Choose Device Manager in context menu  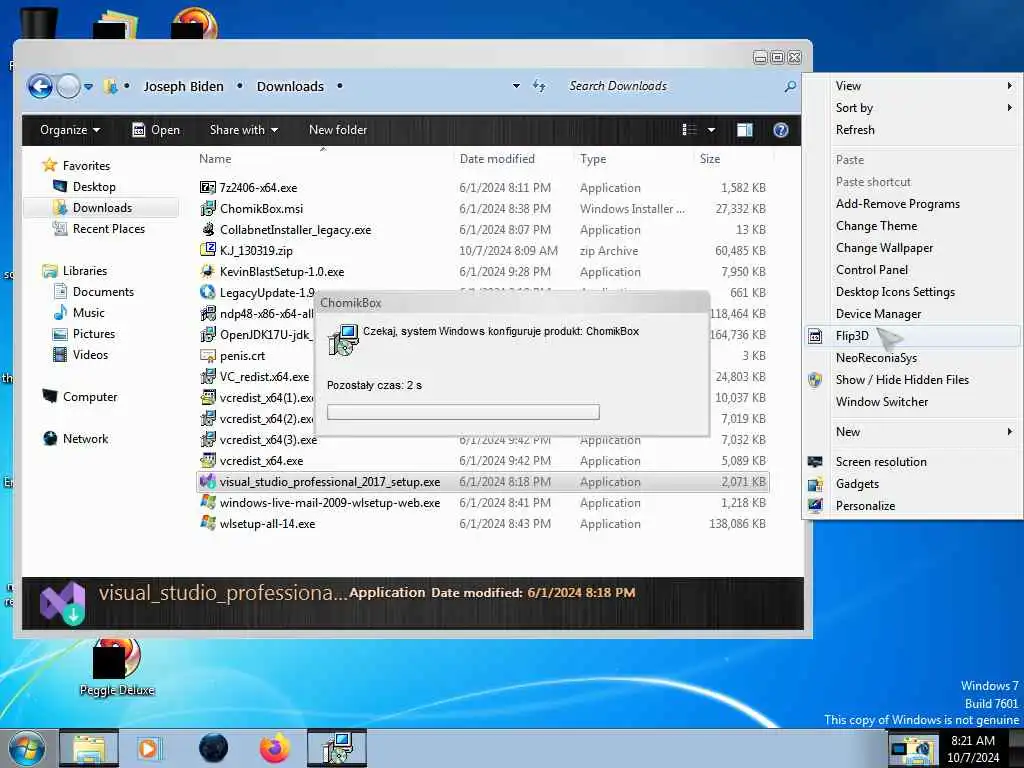[x=912, y=313]
